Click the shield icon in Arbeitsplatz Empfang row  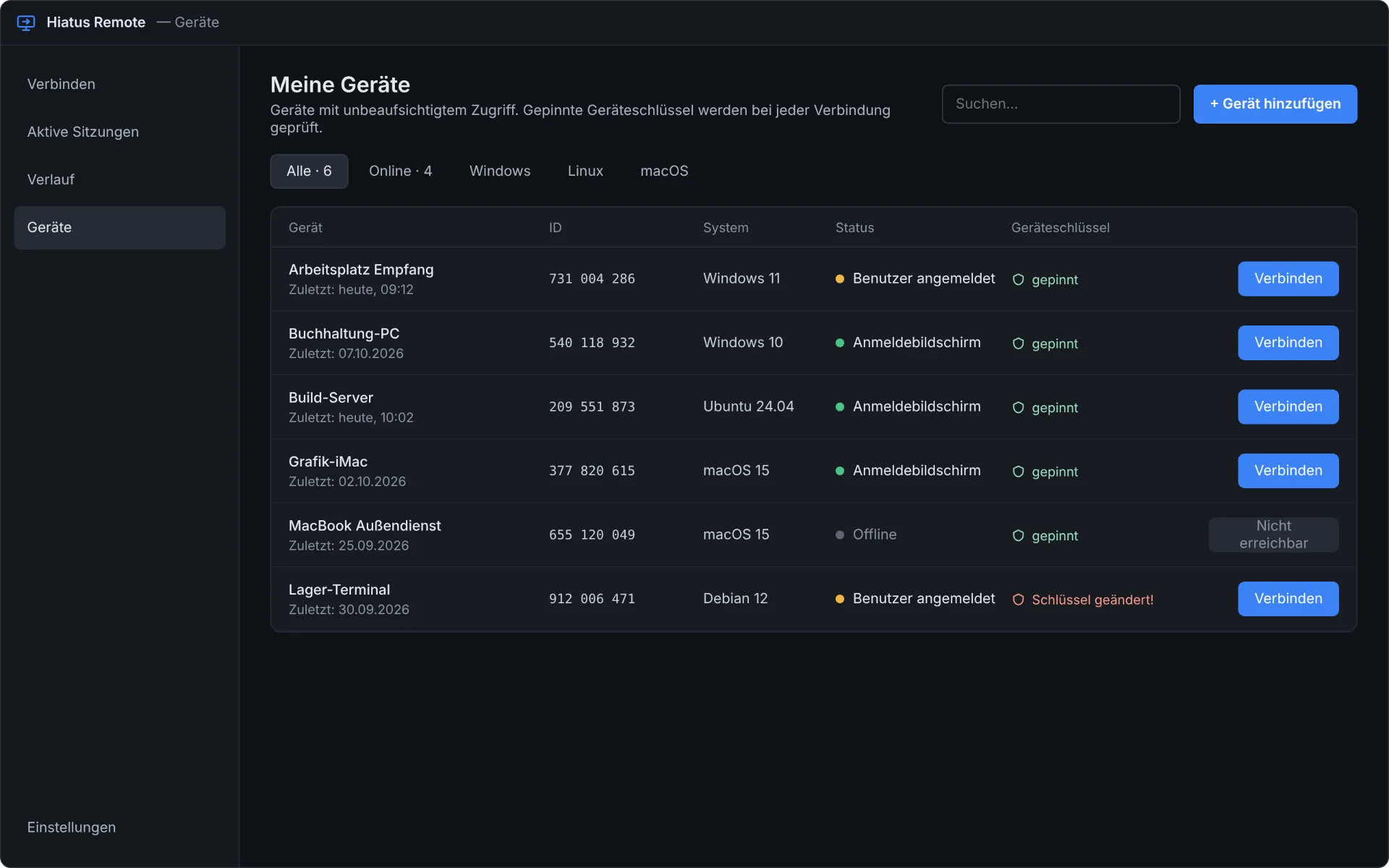[x=1018, y=279]
